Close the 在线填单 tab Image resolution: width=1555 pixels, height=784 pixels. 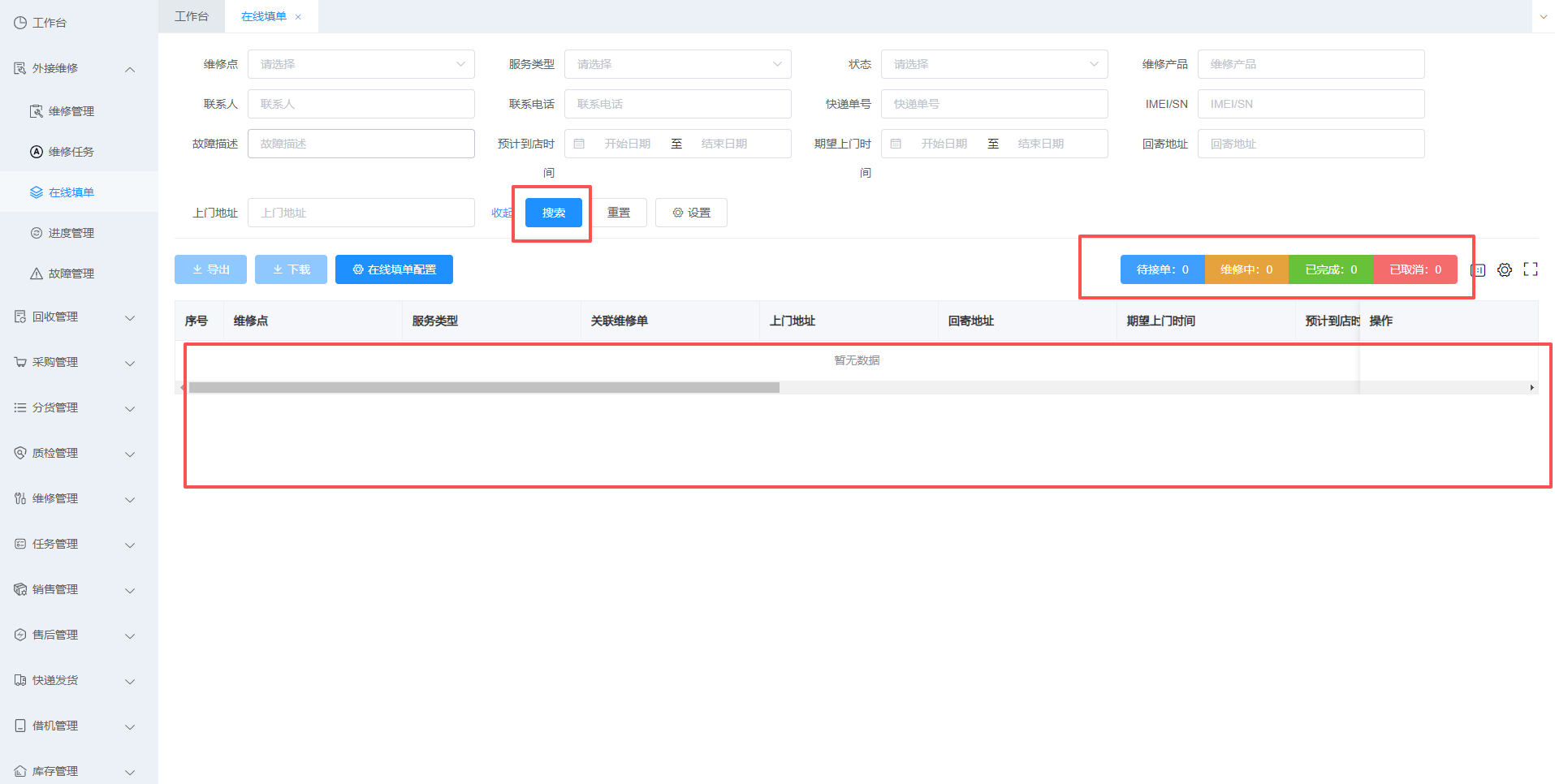(298, 17)
